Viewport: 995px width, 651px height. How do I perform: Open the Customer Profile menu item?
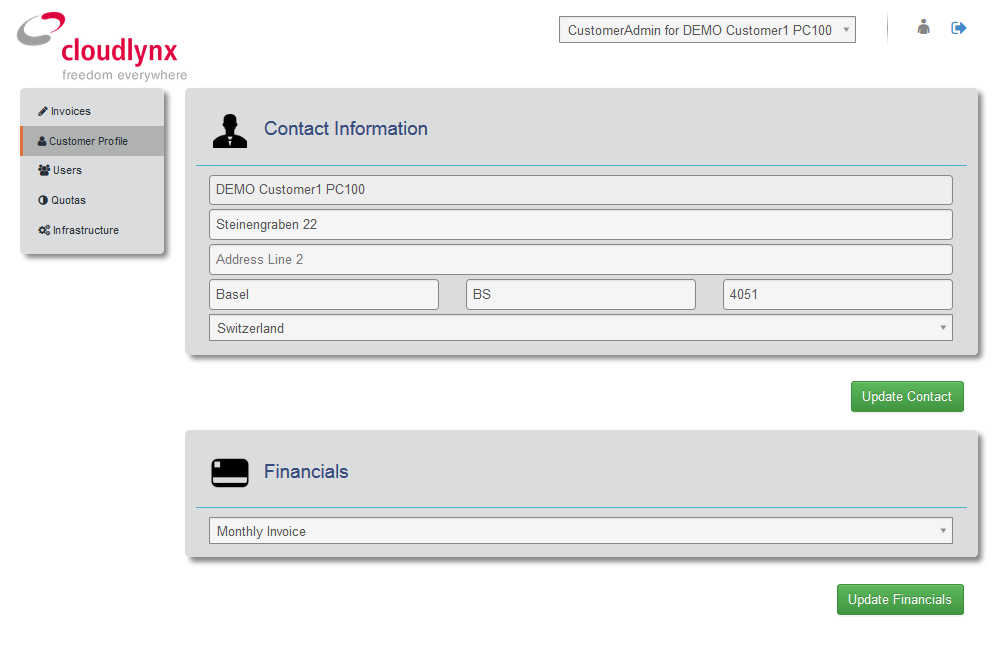[93, 141]
